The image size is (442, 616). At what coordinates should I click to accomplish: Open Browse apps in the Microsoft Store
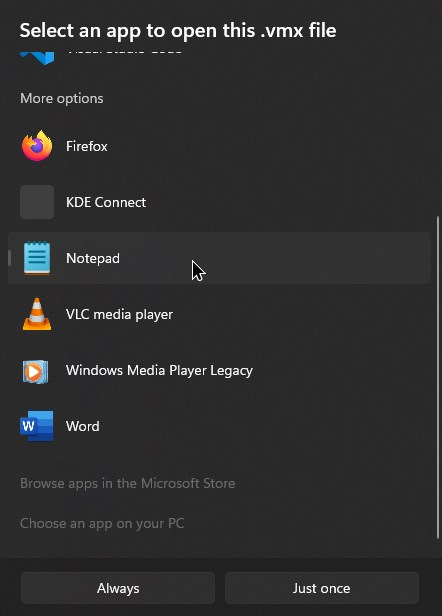(x=128, y=483)
